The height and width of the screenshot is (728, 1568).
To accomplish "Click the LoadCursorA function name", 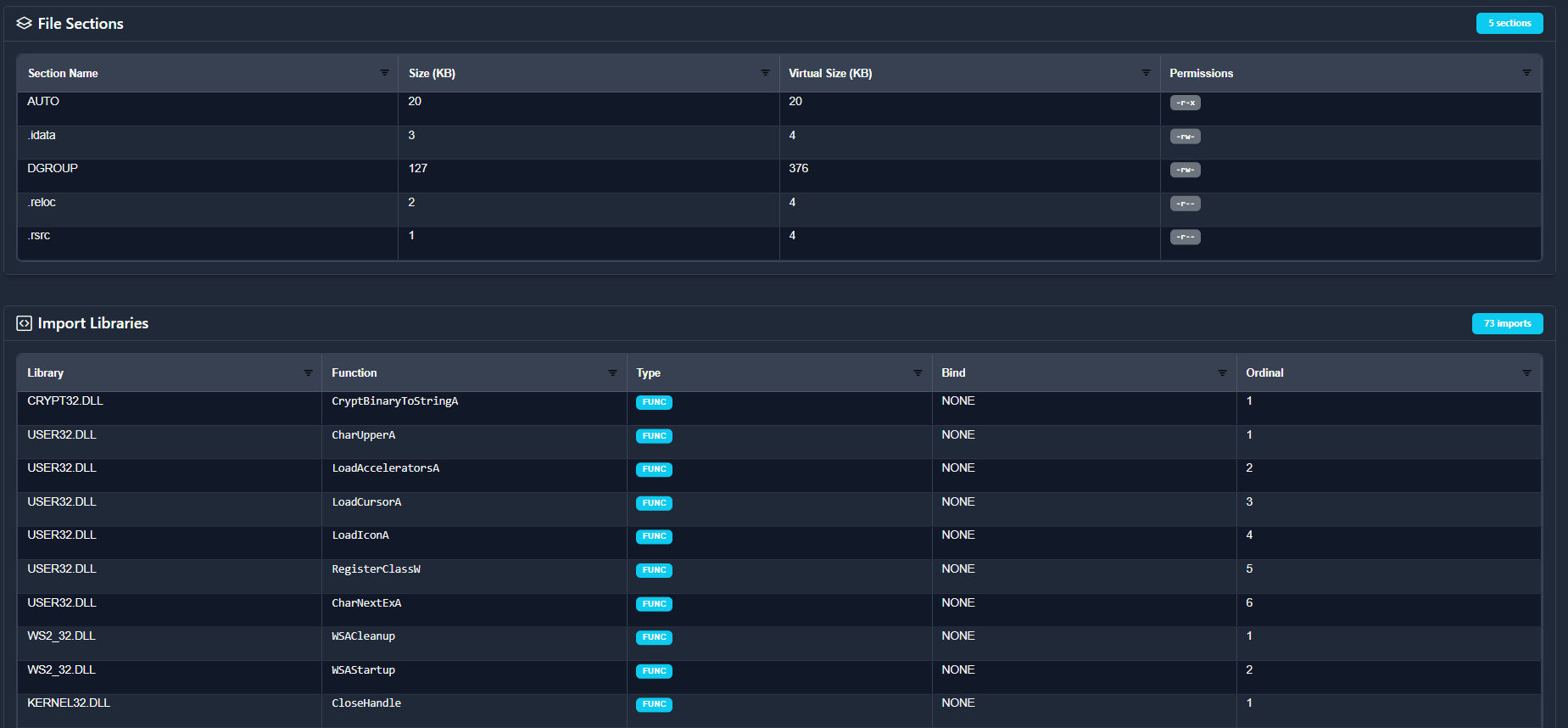I will point(367,502).
